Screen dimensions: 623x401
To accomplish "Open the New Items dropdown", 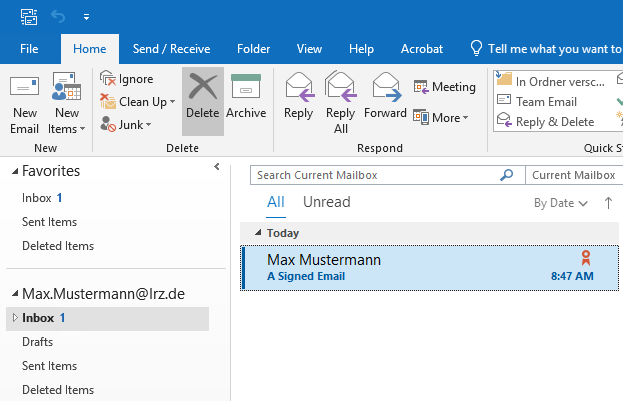I will pos(66,104).
